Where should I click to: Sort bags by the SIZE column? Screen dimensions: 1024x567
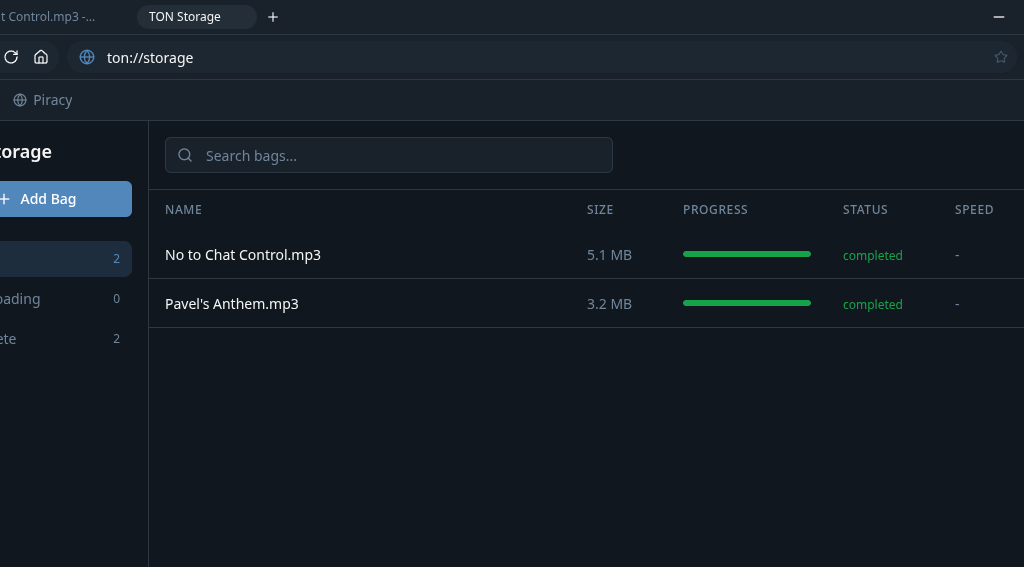pyautogui.click(x=600, y=210)
